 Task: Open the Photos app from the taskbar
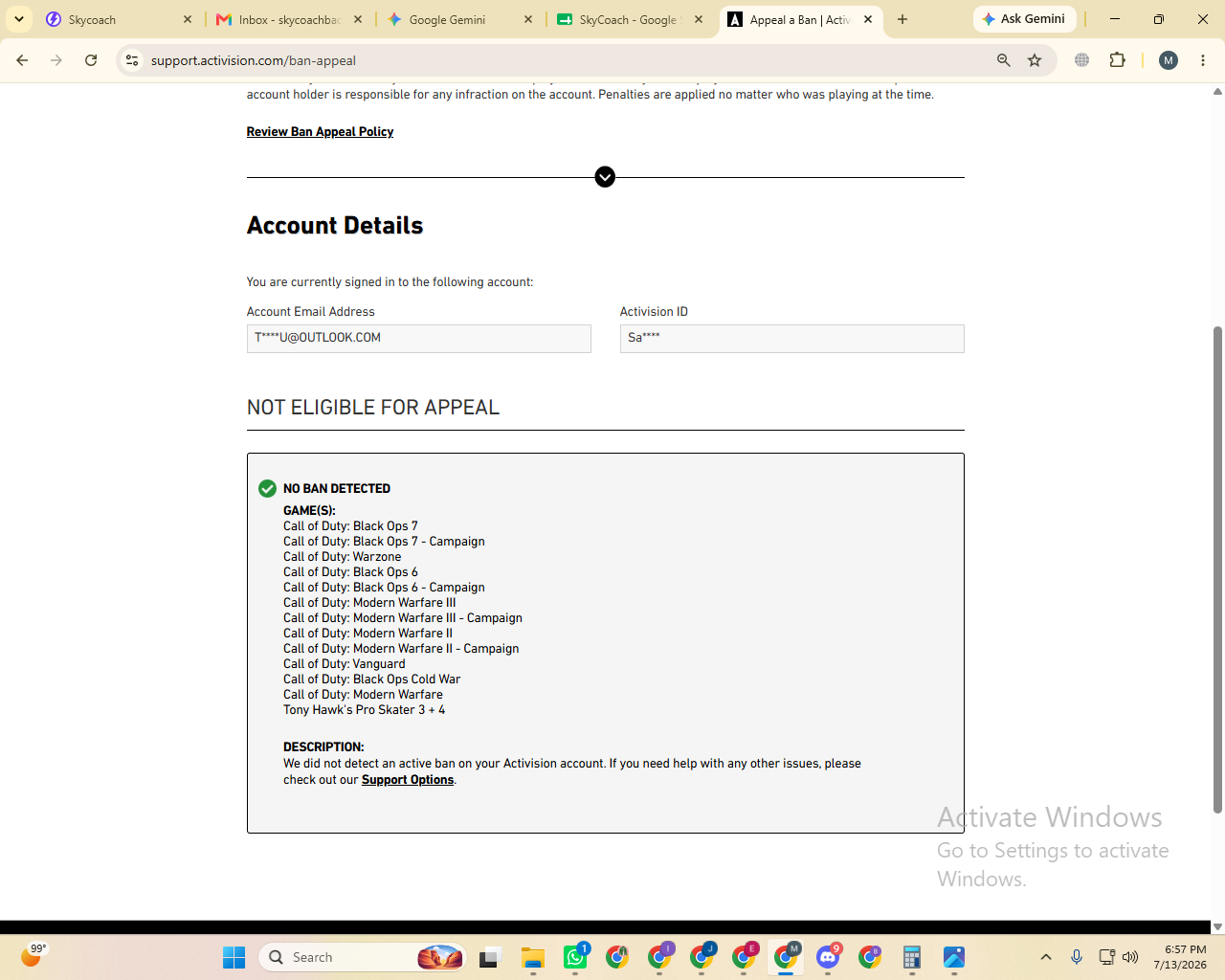point(954,957)
